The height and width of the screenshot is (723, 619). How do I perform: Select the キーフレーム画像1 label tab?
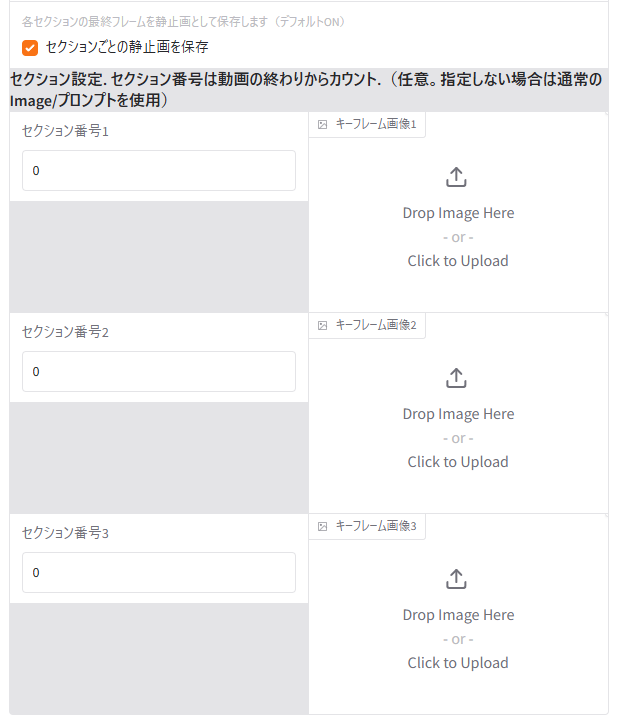coord(374,125)
